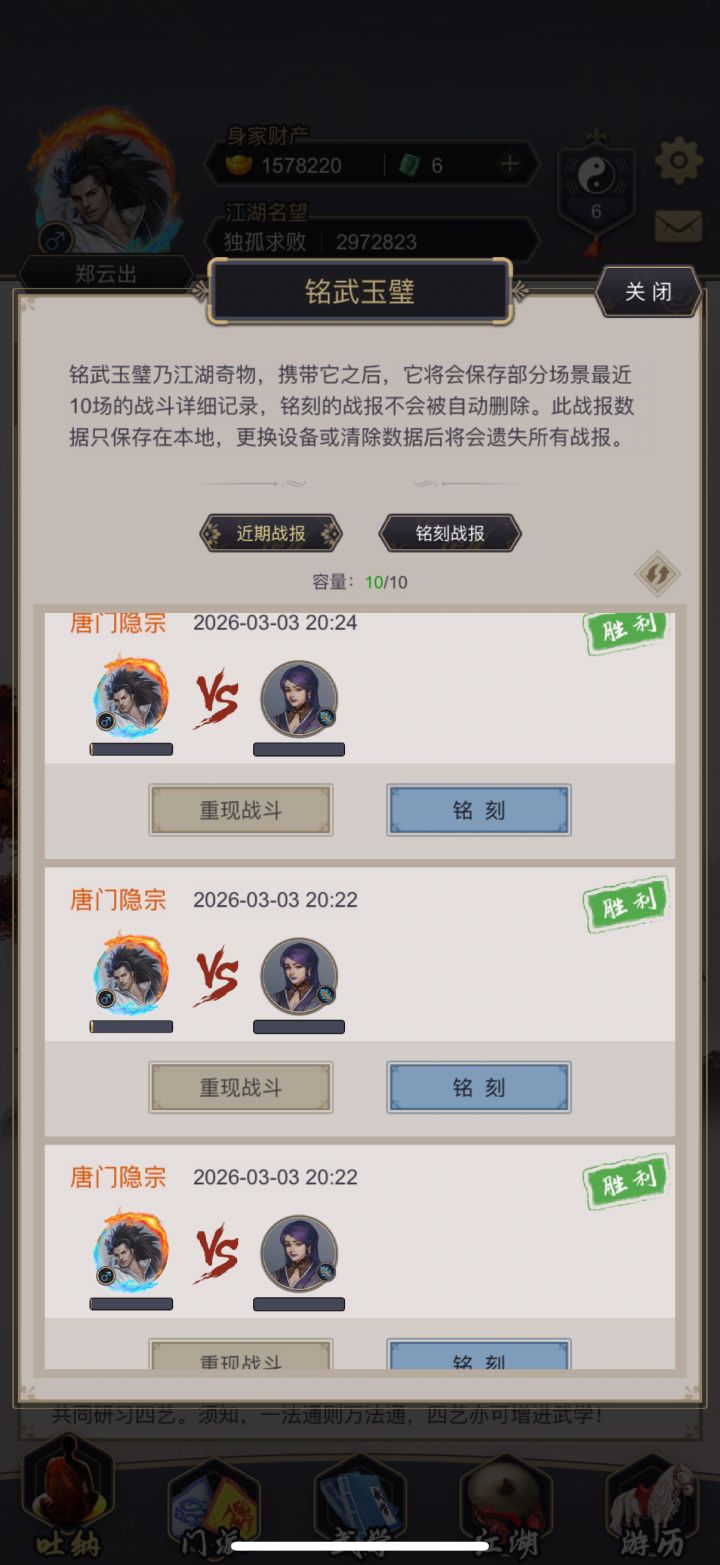720x1565 pixels.
Task: Tap the plus icon beside jade currency
Action: [x=510, y=165]
